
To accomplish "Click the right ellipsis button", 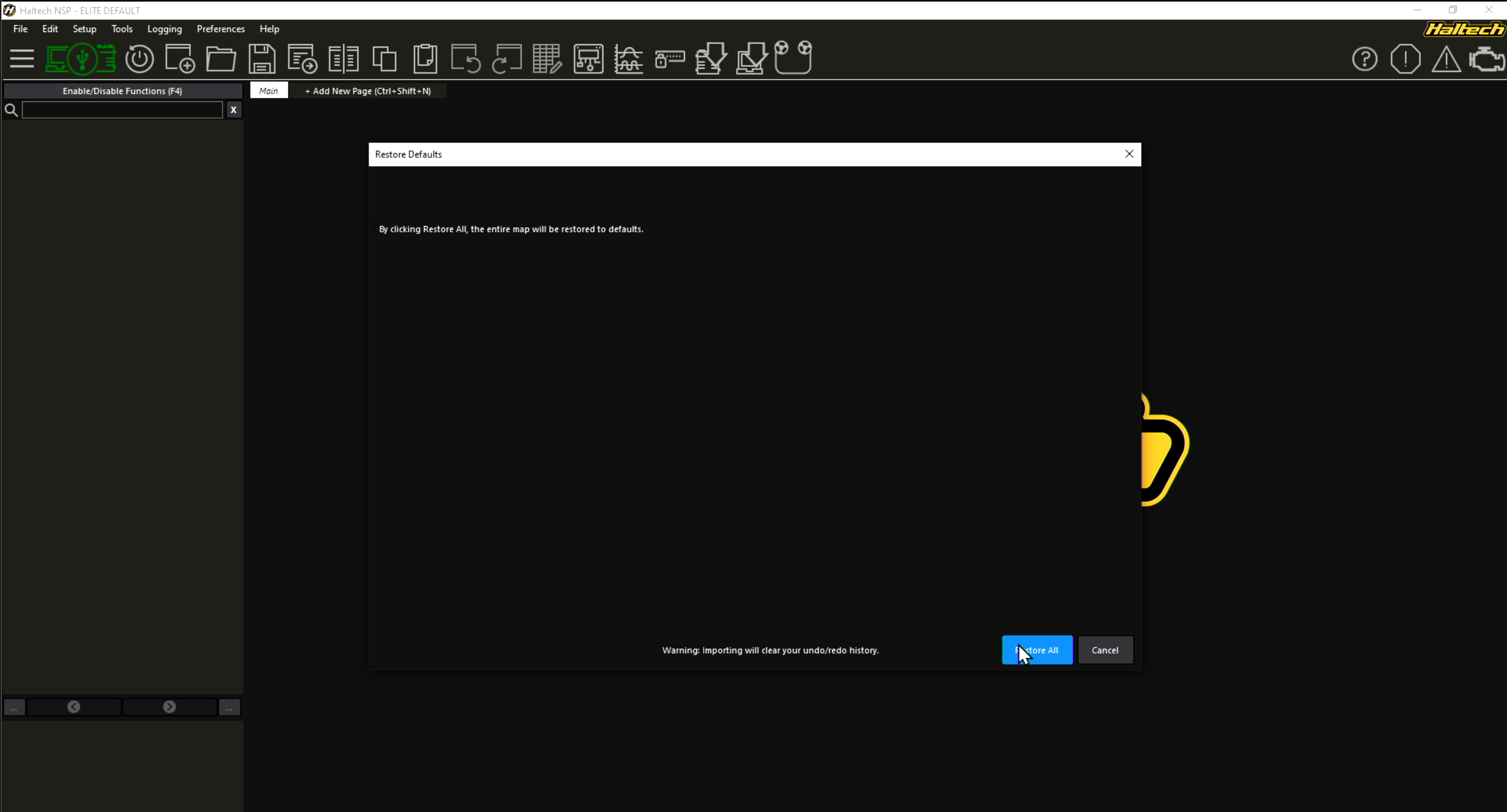I will 229,707.
